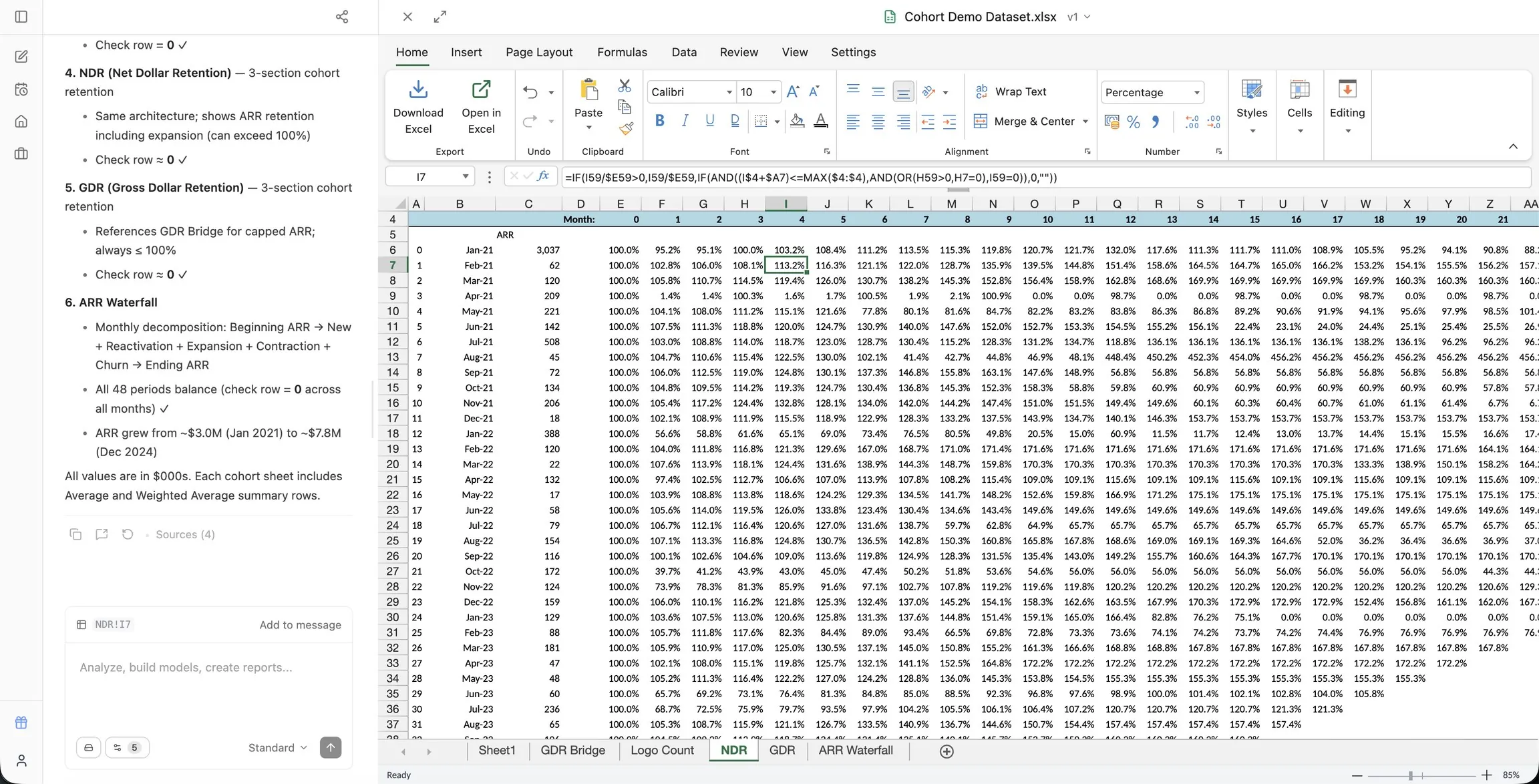Click the copy response icon
This screenshot has height=784, width=1539.
pos(75,534)
